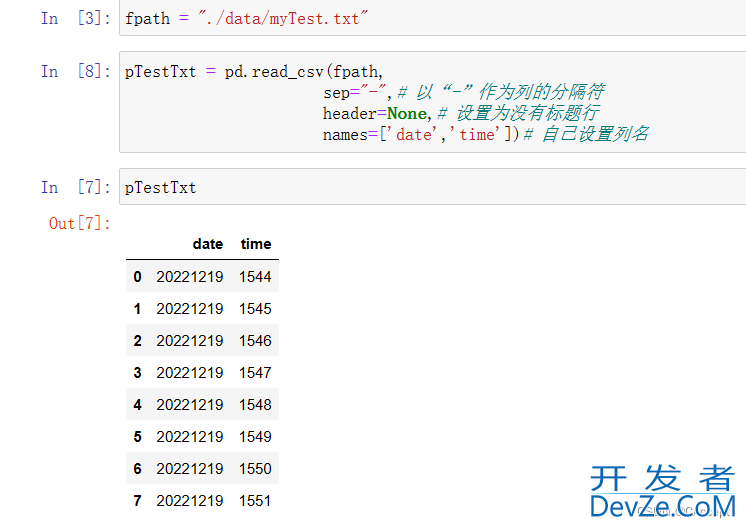
Task: Click index label 1 in dataframe
Action: tap(137, 309)
